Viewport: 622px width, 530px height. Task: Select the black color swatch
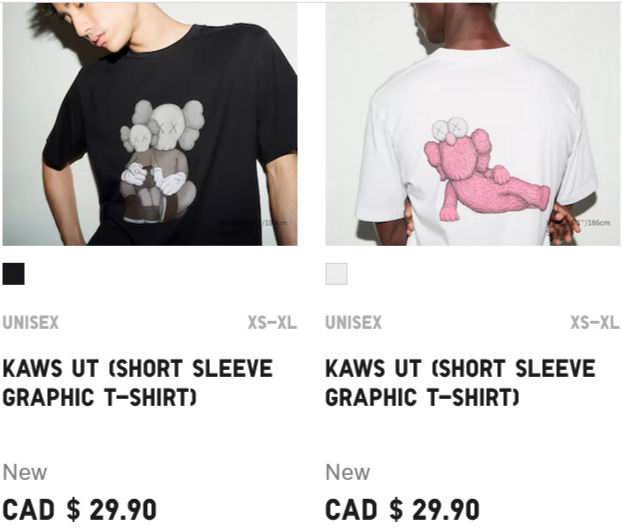pos(13,274)
